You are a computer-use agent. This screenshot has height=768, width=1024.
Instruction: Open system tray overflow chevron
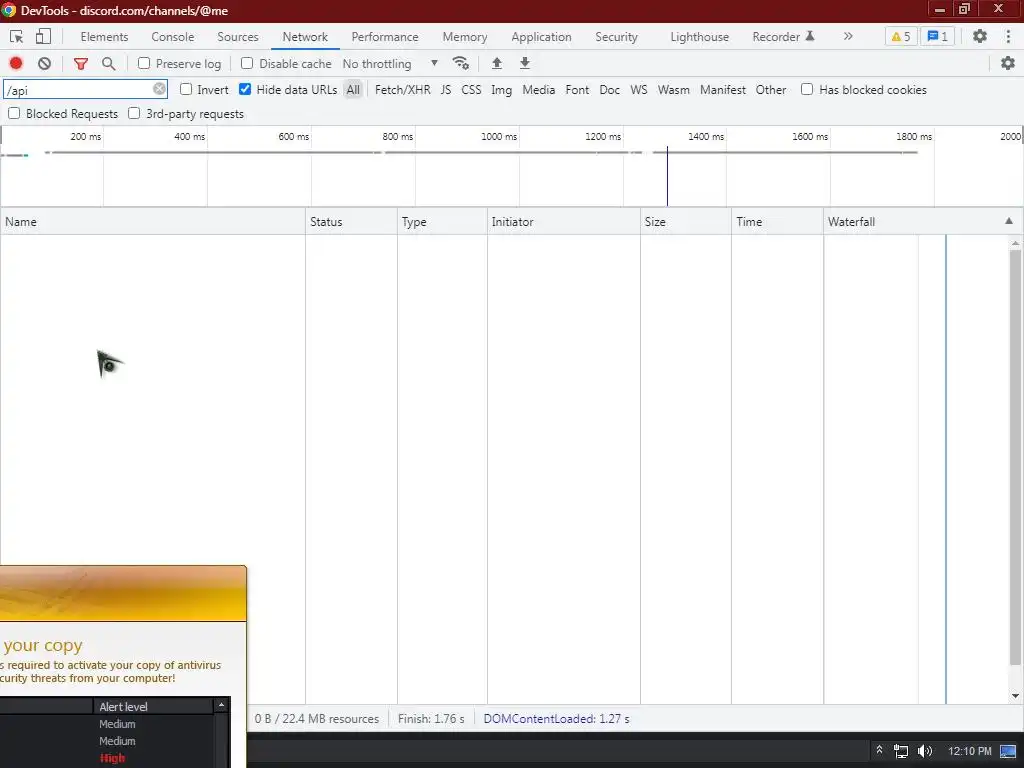tap(879, 750)
